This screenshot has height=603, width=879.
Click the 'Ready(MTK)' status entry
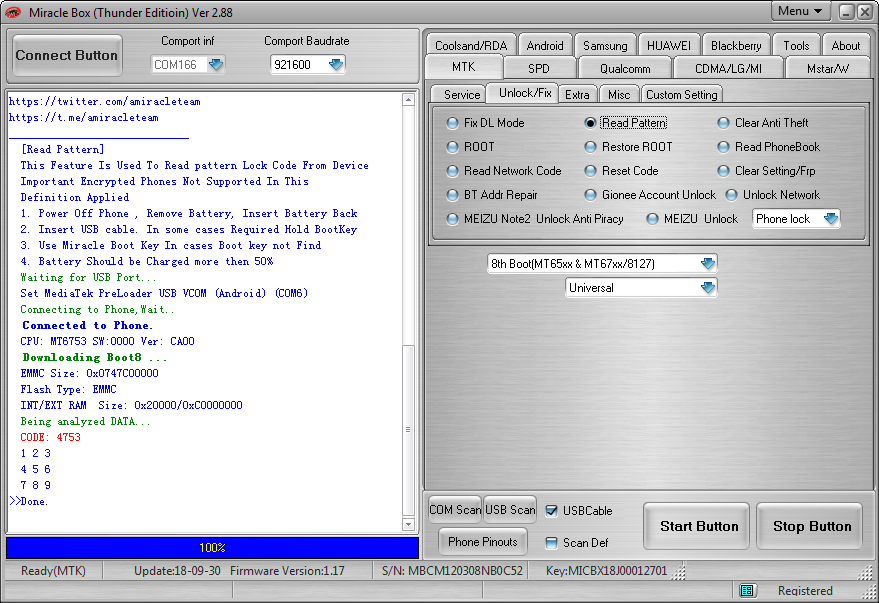click(x=53, y=571)
